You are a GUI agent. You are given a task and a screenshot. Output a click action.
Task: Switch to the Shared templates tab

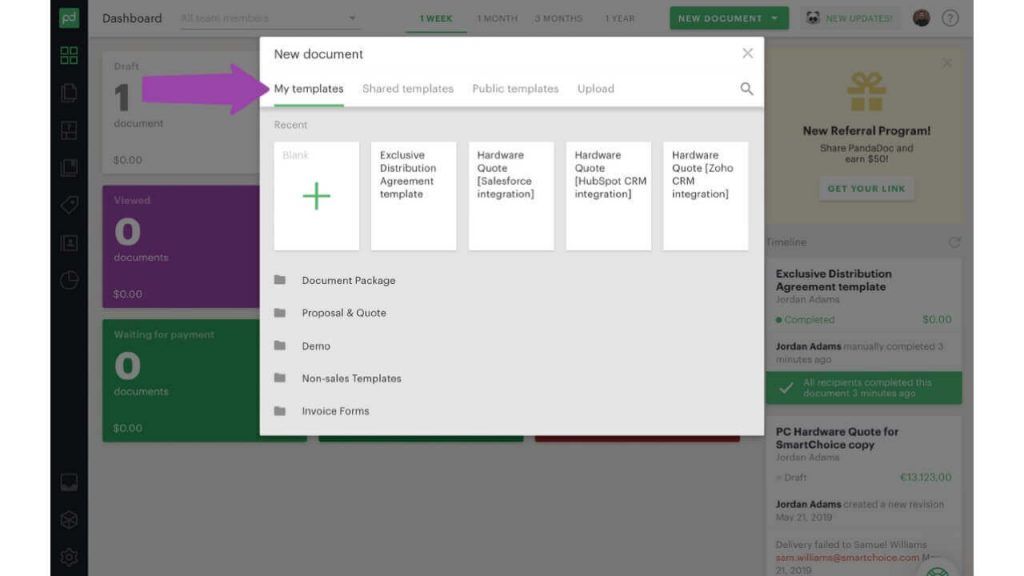click(x=408, y=89)
